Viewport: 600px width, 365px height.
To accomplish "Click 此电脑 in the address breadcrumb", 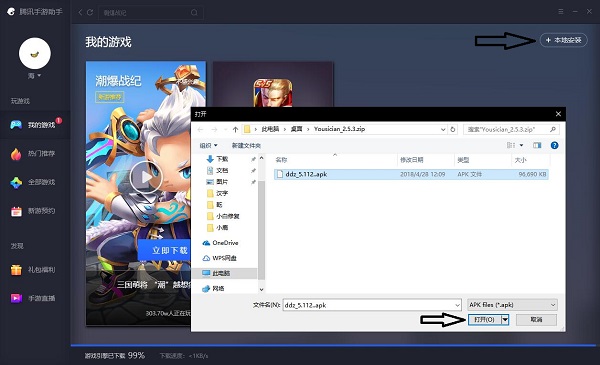I will (270, 129).
